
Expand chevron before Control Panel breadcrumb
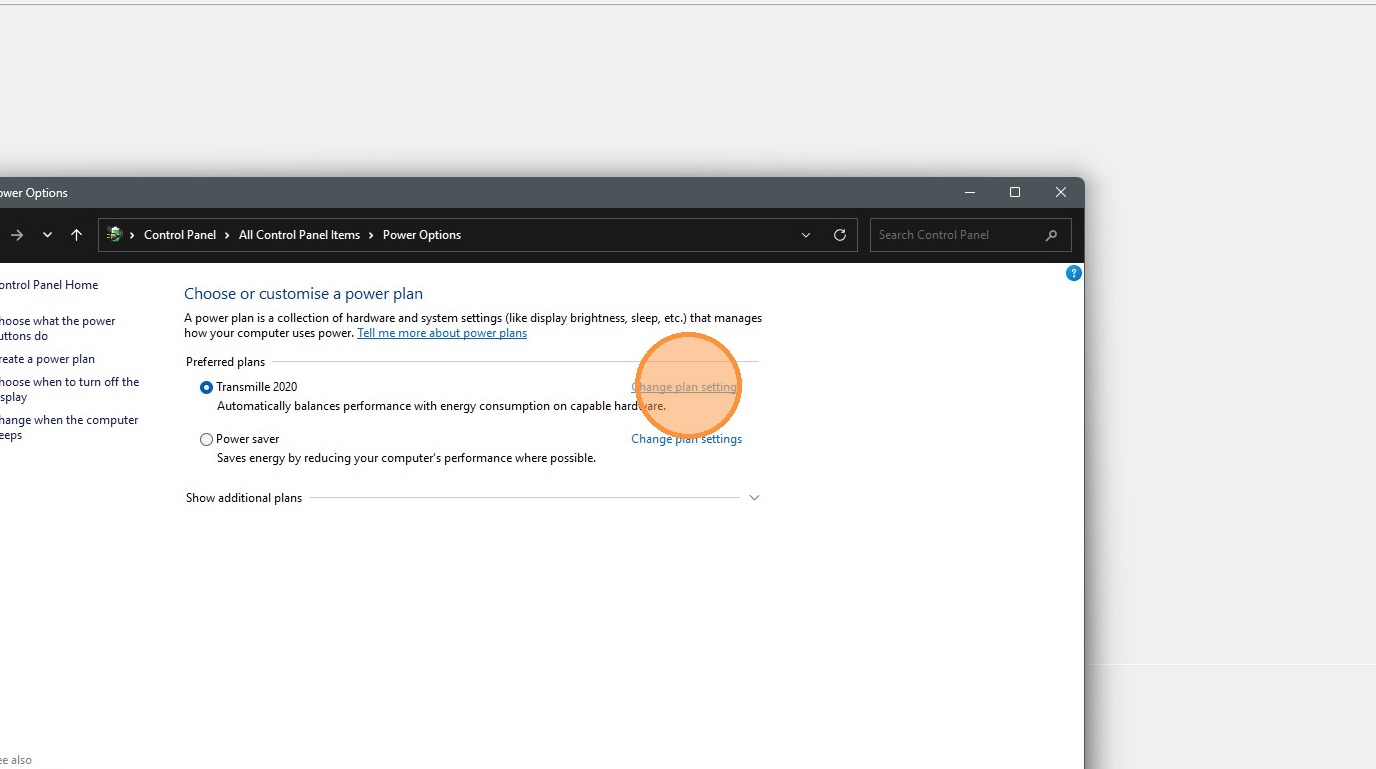tap(133, 235)
